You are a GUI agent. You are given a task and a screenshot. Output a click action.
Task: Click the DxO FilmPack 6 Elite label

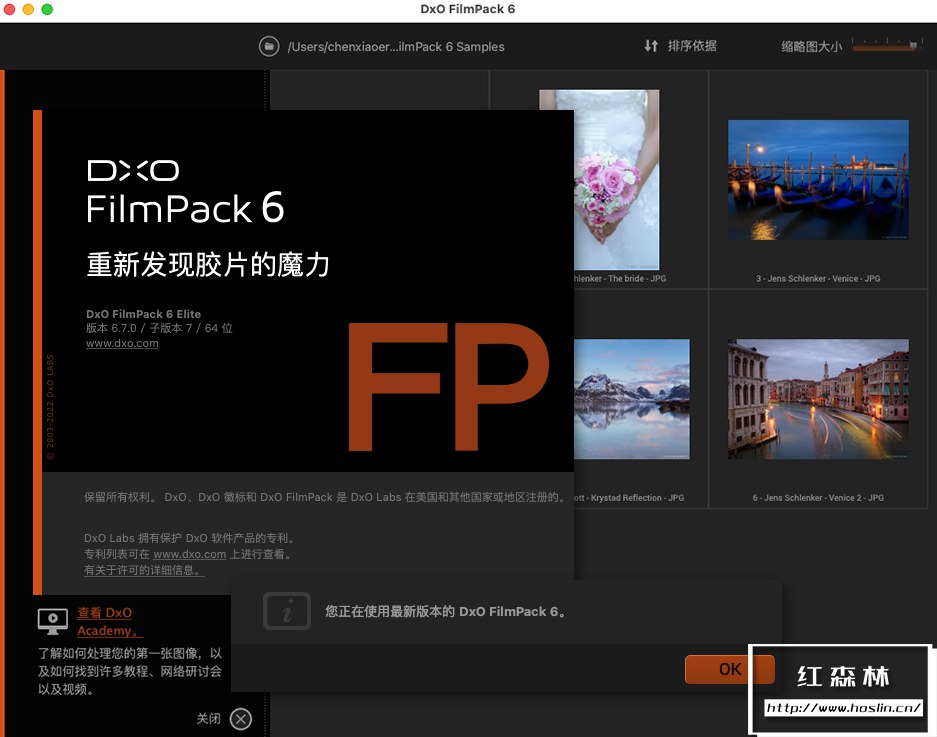pyautogui.click(x=143, y=314)
